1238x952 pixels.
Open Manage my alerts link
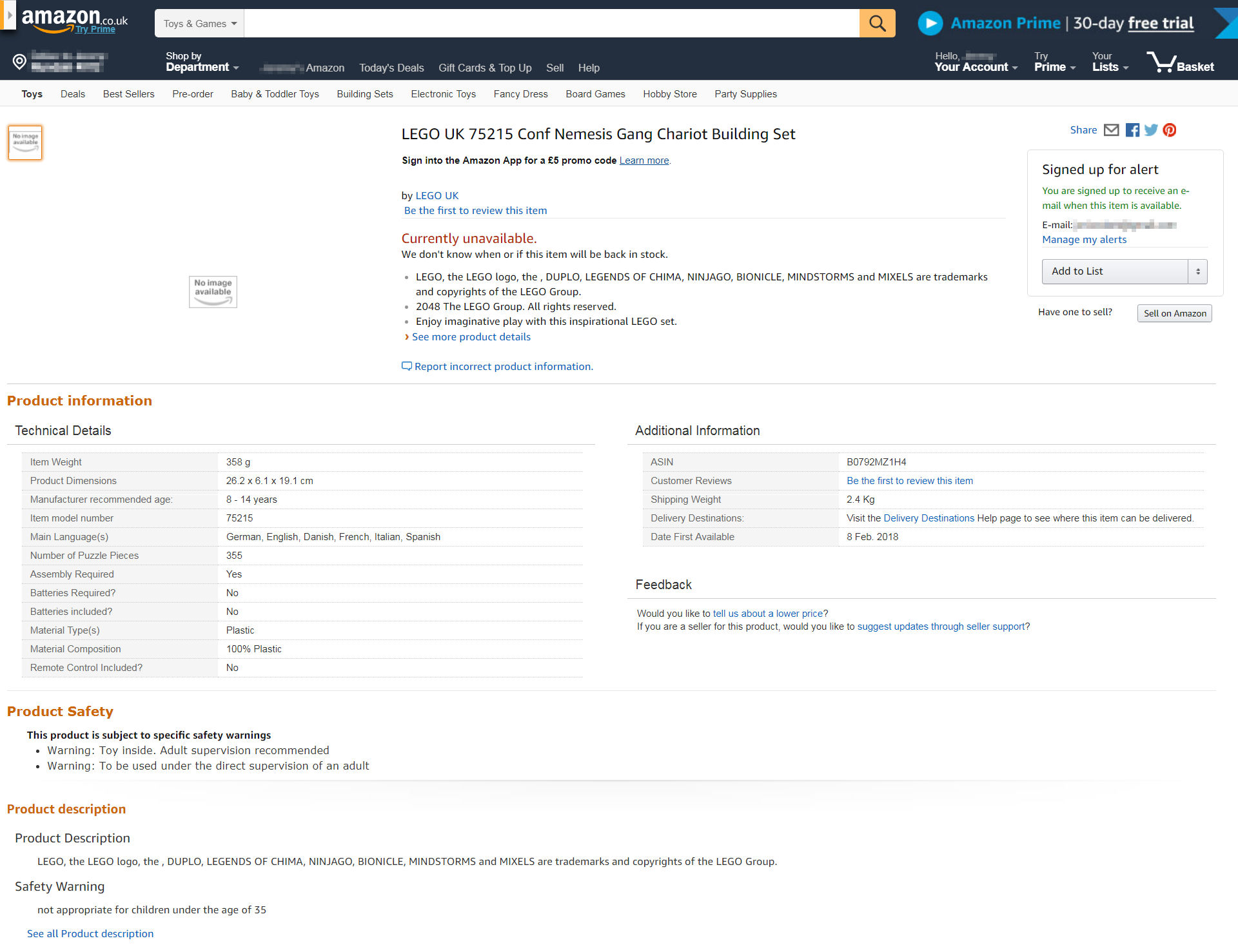pyautogui.click(x=1085, y=239)
